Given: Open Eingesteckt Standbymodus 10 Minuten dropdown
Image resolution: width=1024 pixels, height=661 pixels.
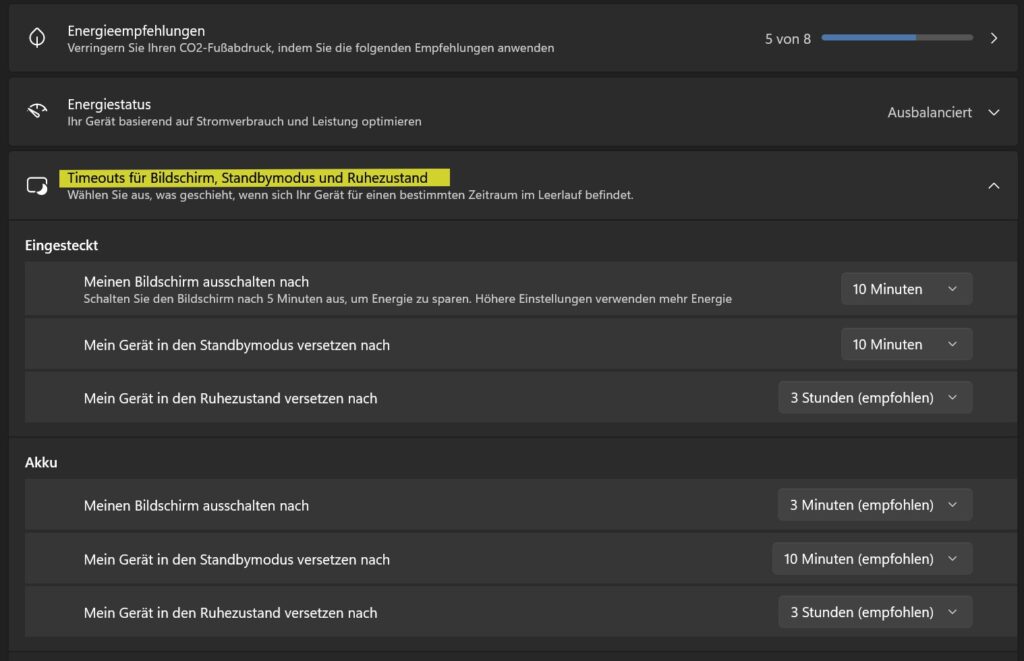Looking at the screenshot, I should click(x=906, y=344).
